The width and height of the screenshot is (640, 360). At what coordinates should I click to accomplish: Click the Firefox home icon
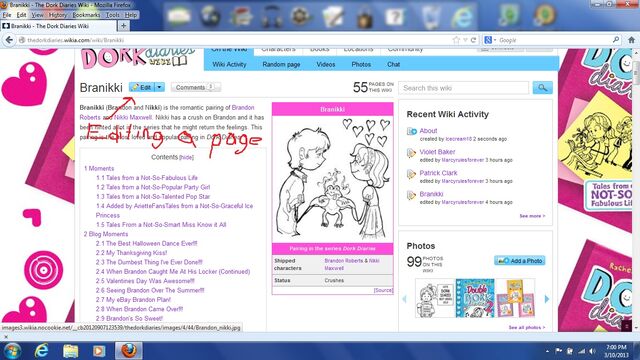click(x=631, y=40)
